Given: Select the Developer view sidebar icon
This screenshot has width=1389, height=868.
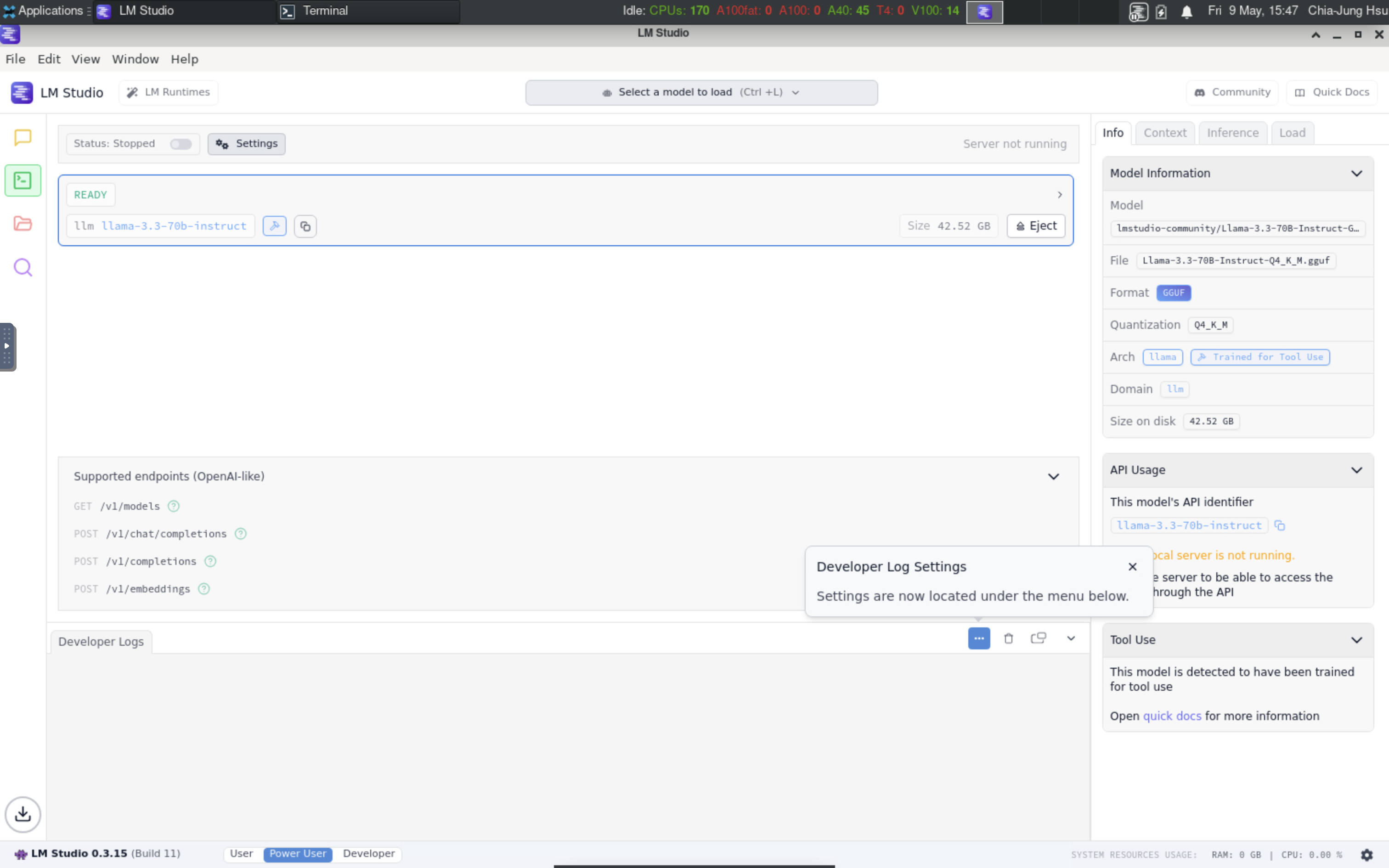Looking at the screenshot, I should (x=23, y=180).
